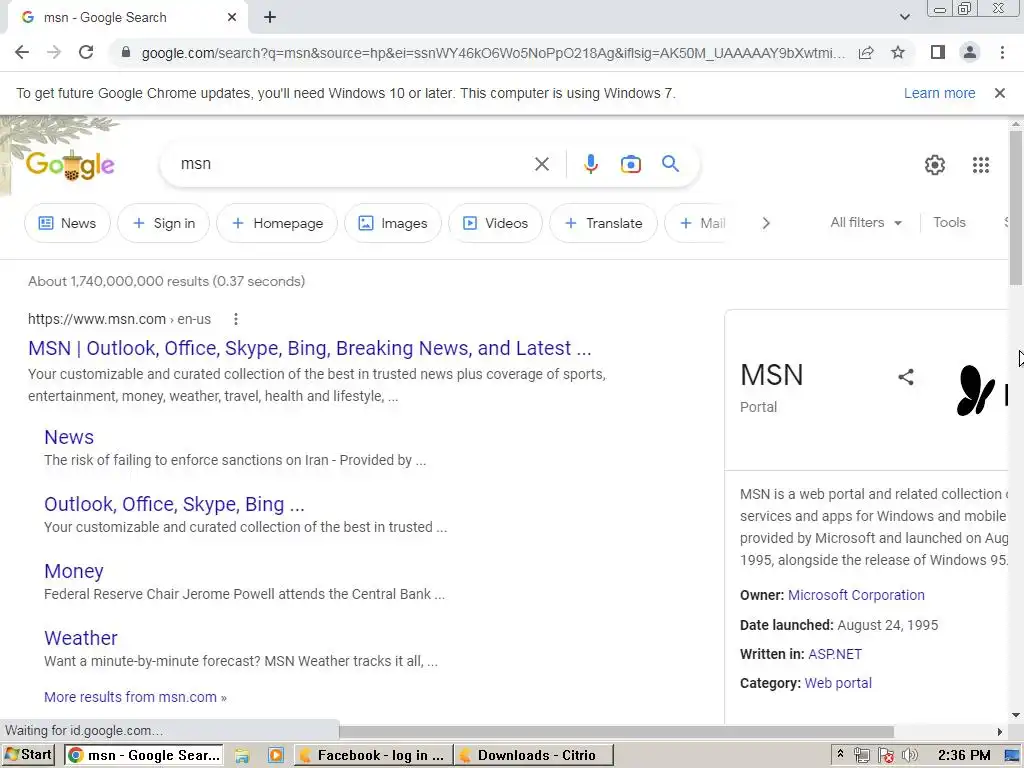Switch to Images results tab
1024x768 pixels.
click(x=393, y=223)
